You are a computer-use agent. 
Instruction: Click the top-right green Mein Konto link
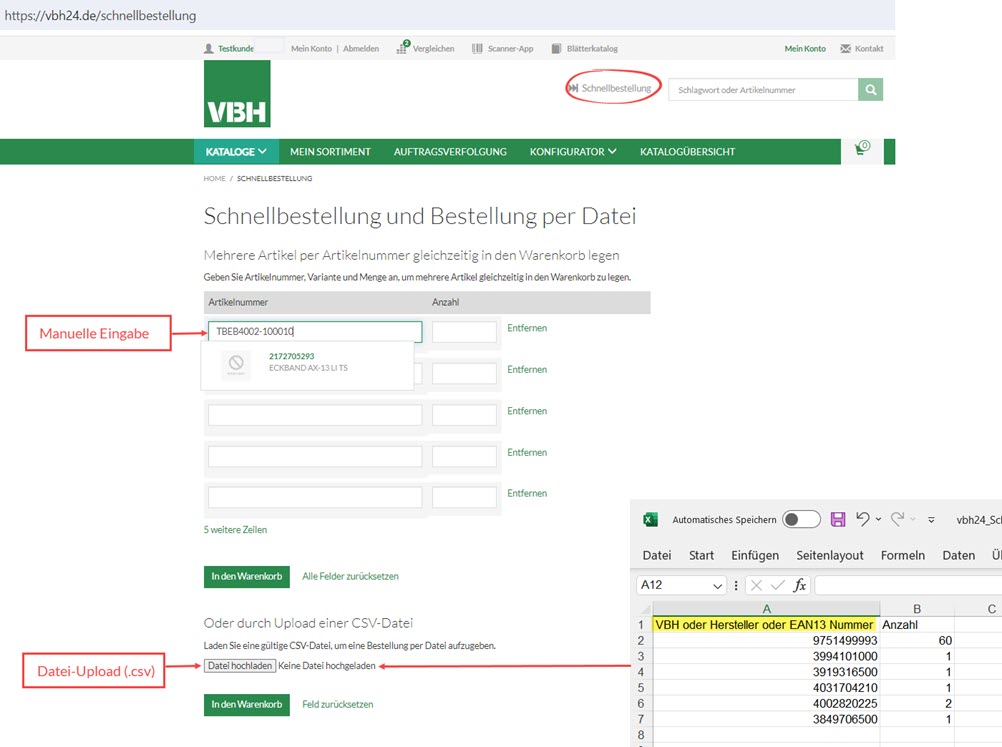pos(805,49)
